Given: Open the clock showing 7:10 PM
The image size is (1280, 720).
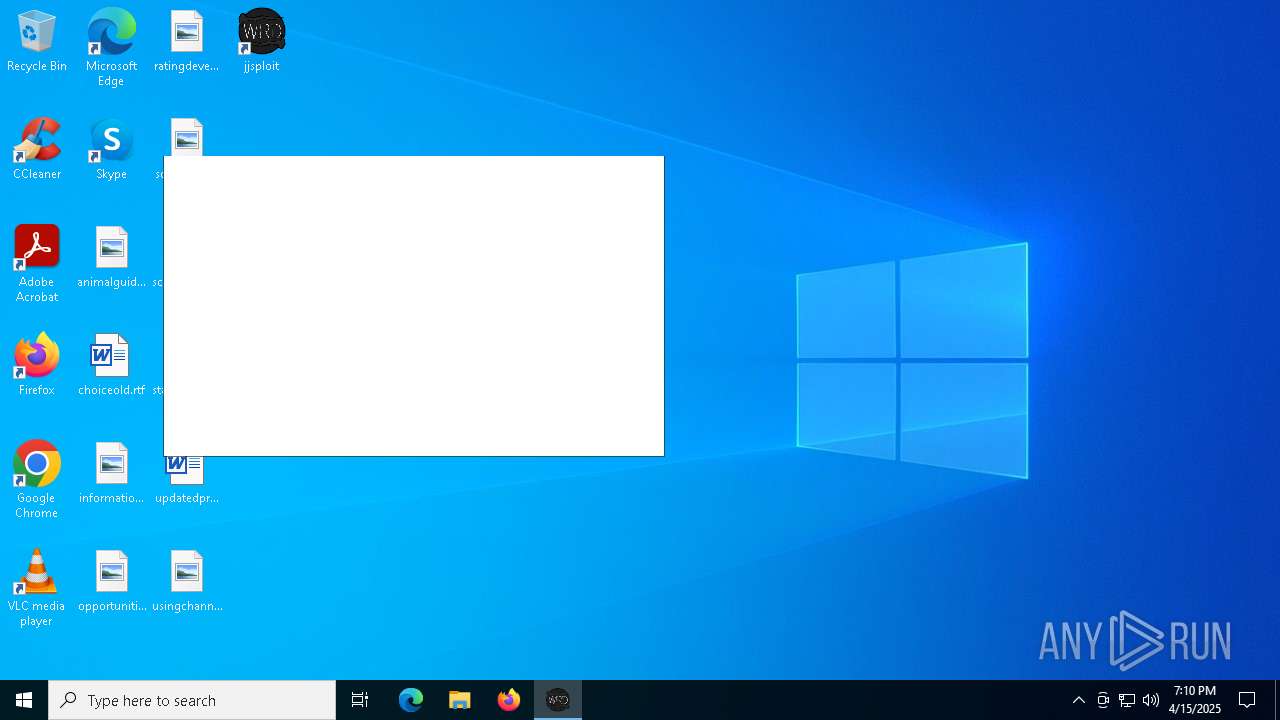Looking at the screenshot, I should [x=1195, y=700].
